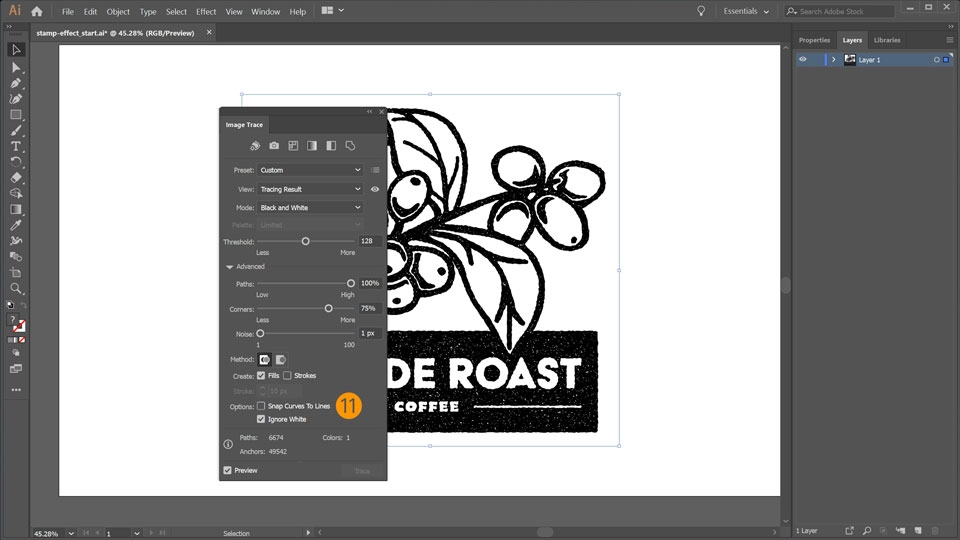Image resolution: width=960 pixels, height=540 pixels.
Task: Hide Layer 1 with eye icon
Action: (x=803, y=59)
